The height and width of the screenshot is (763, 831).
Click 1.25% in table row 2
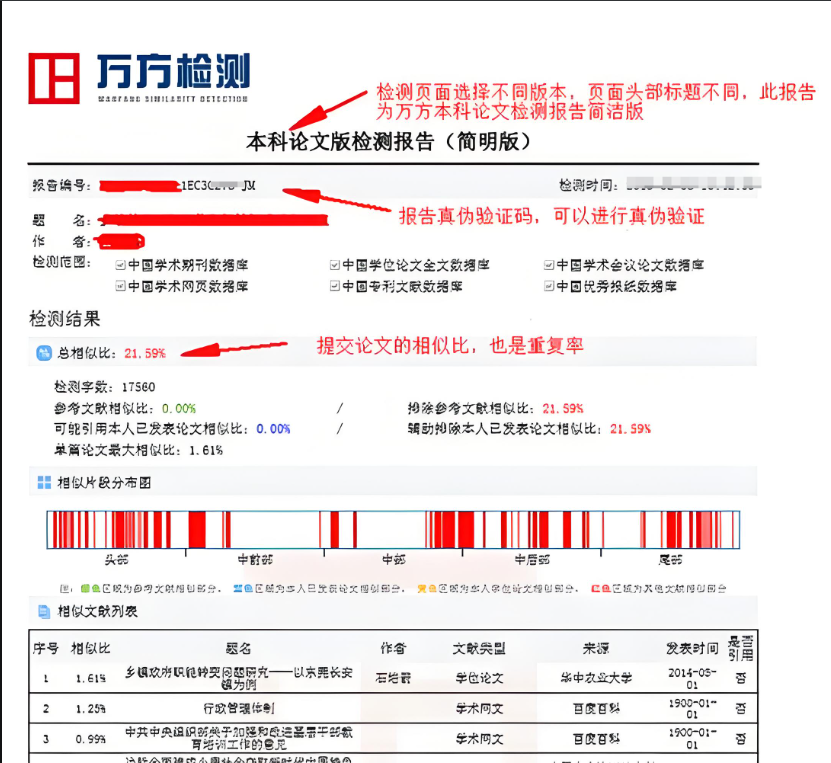[91, 708]
